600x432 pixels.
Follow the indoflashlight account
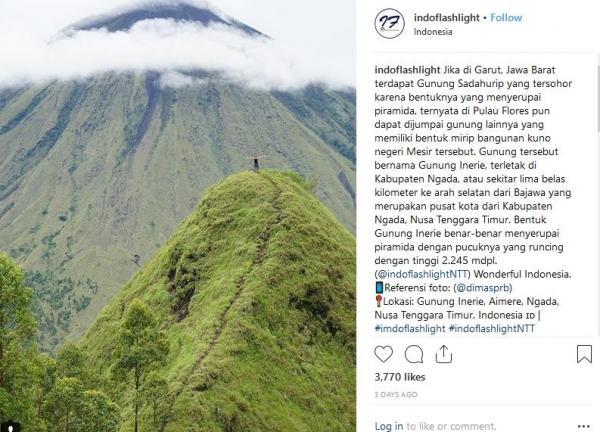(506, 18)
